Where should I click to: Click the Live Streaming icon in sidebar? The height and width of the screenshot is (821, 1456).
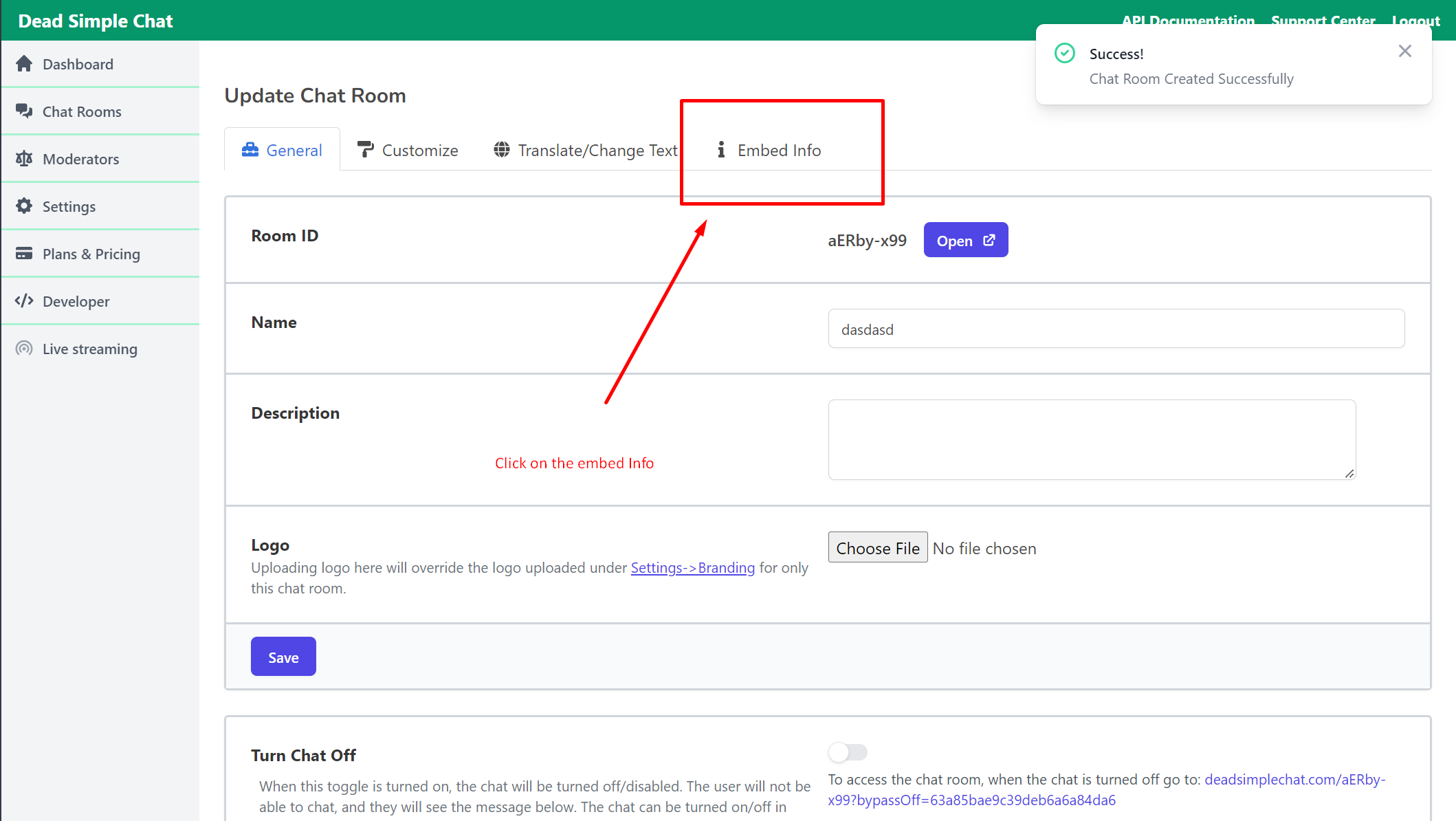click(x=25, y=348)
